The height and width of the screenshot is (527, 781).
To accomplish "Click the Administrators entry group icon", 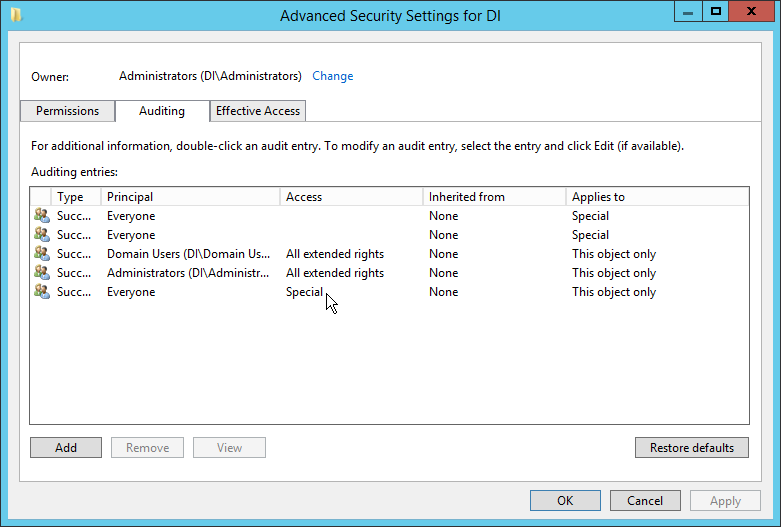I will pyautogui.click(x=41, y=273).
